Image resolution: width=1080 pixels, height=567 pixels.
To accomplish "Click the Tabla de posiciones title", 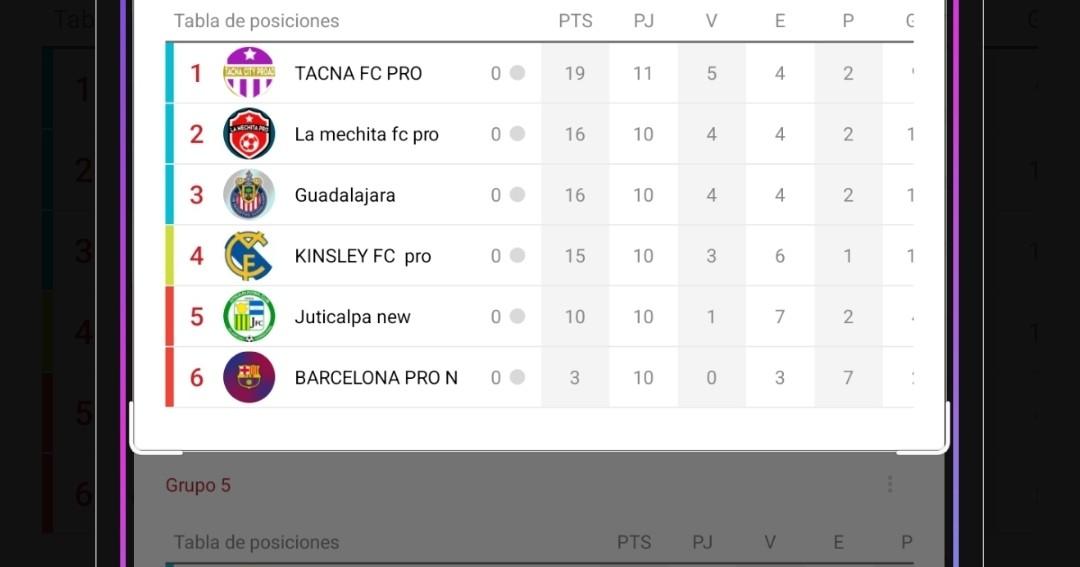I will [x=256, y=21].
